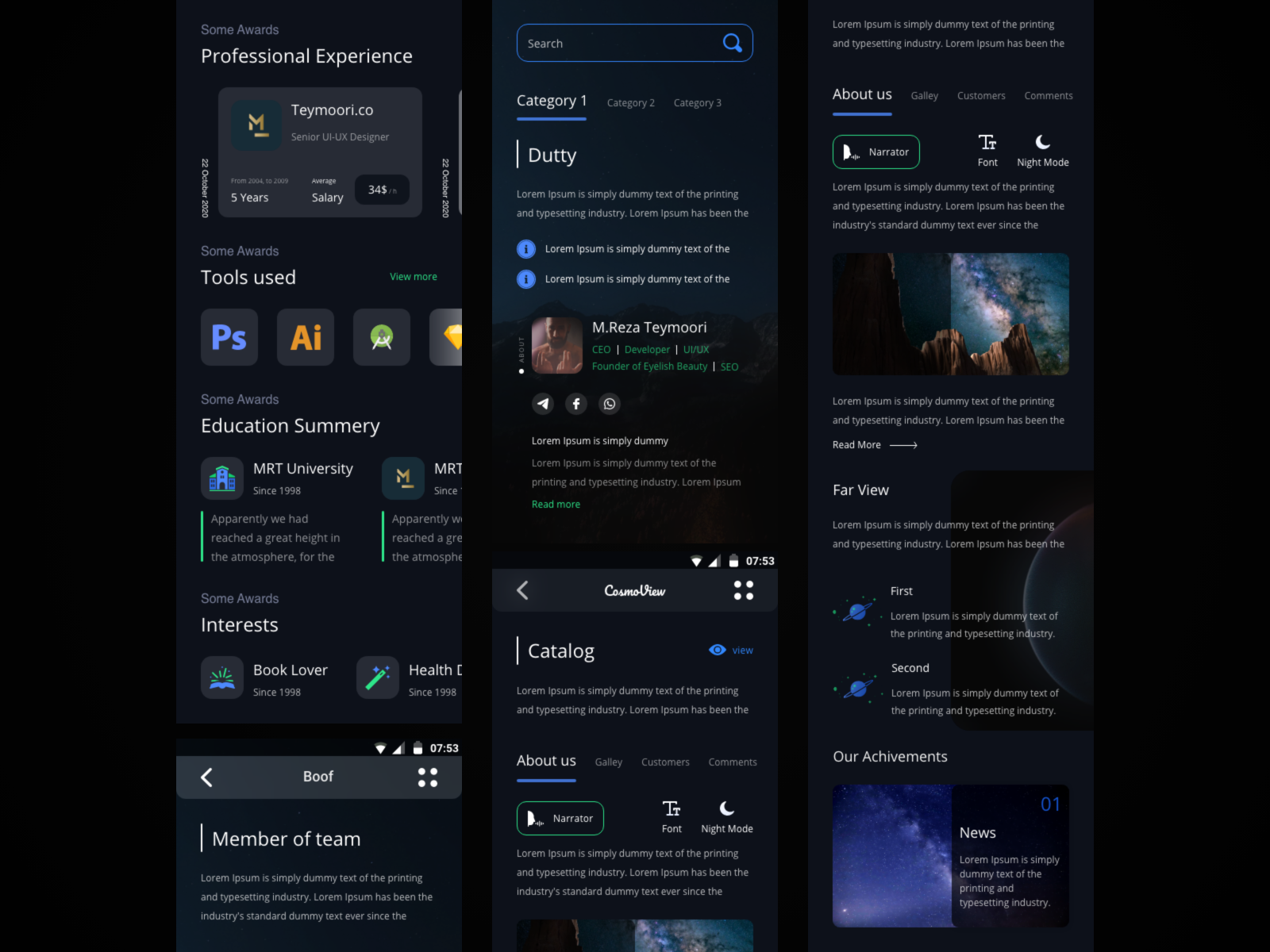This screenshot has height=952, width=1270.
Task: Click the Book Lover interest icon
Action: [222, 678]
